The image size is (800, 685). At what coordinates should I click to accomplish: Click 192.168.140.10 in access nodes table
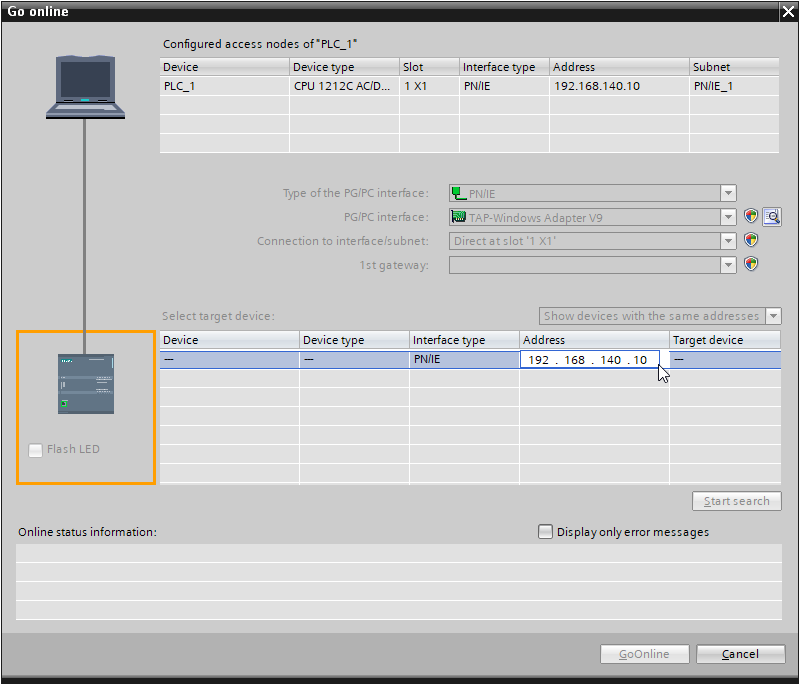pyautogui.click(x=619, y=86)
